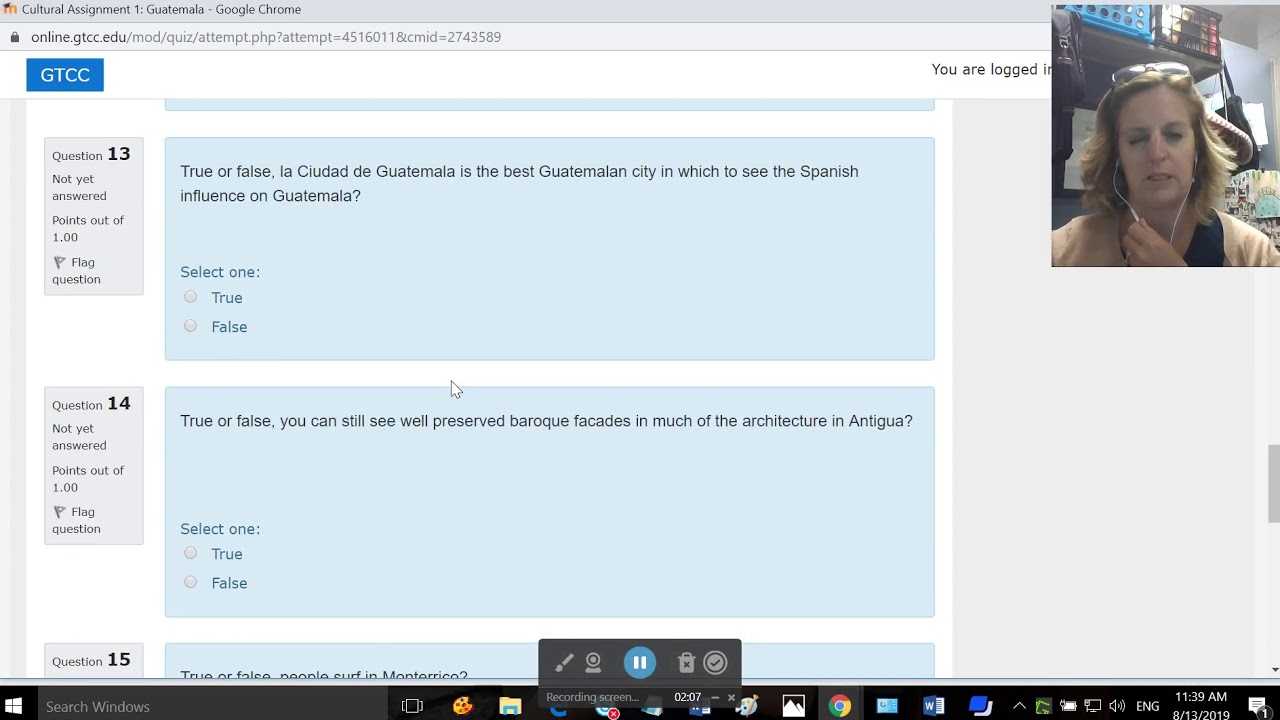Flag Question 14
Viewport: 1280px width, 720px height.
[x=76, y=520]
